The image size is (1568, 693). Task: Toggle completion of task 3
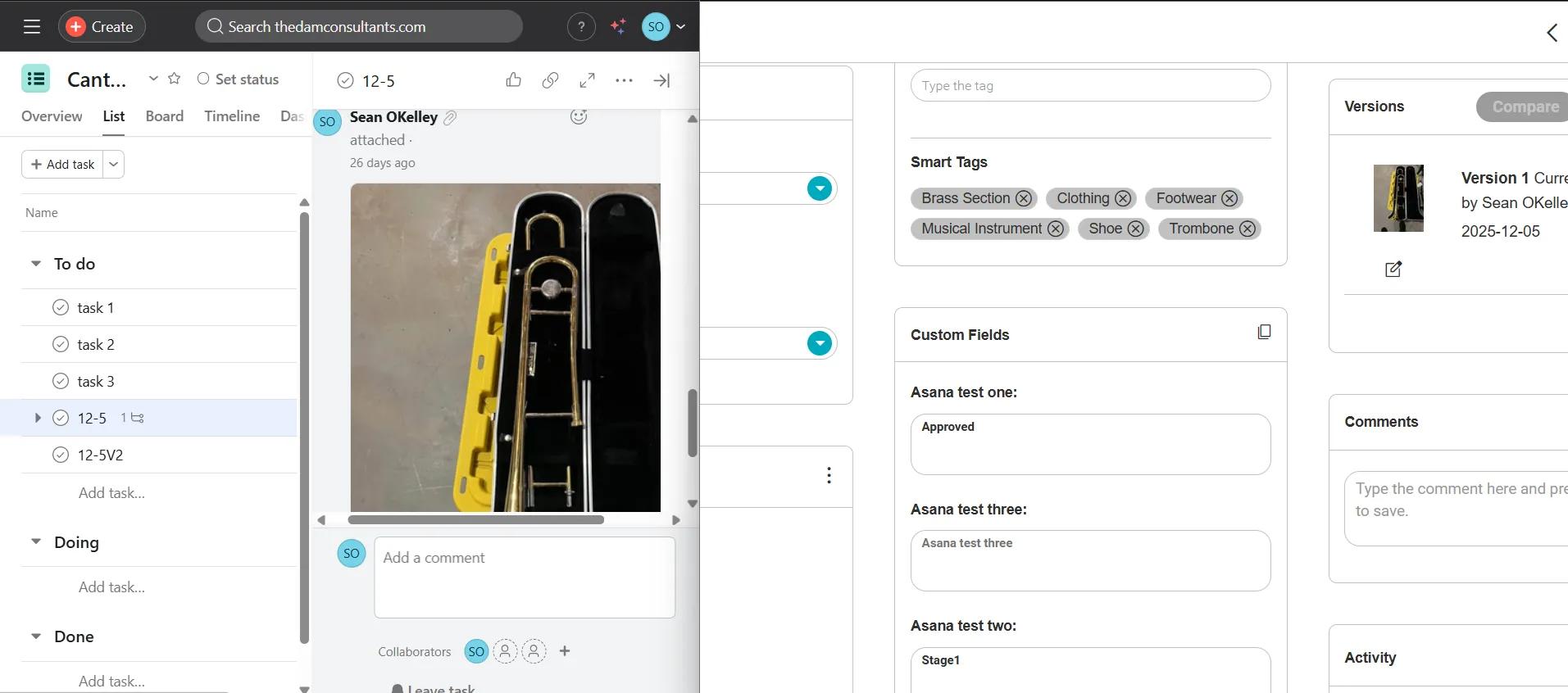61,382
